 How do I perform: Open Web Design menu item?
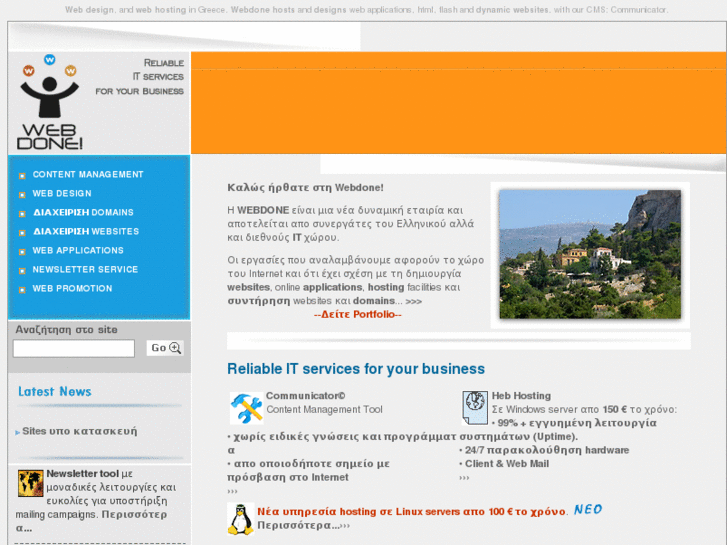62,193
